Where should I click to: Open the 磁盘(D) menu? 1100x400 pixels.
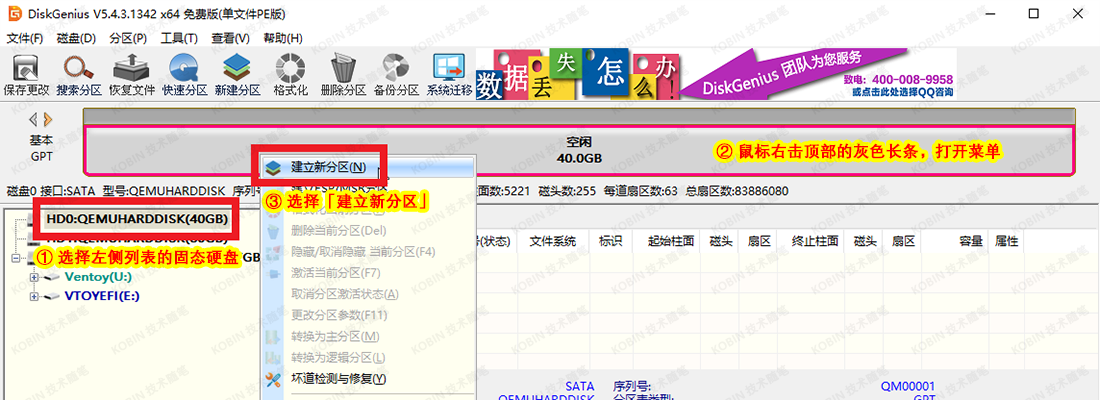(x=76, y=38)
